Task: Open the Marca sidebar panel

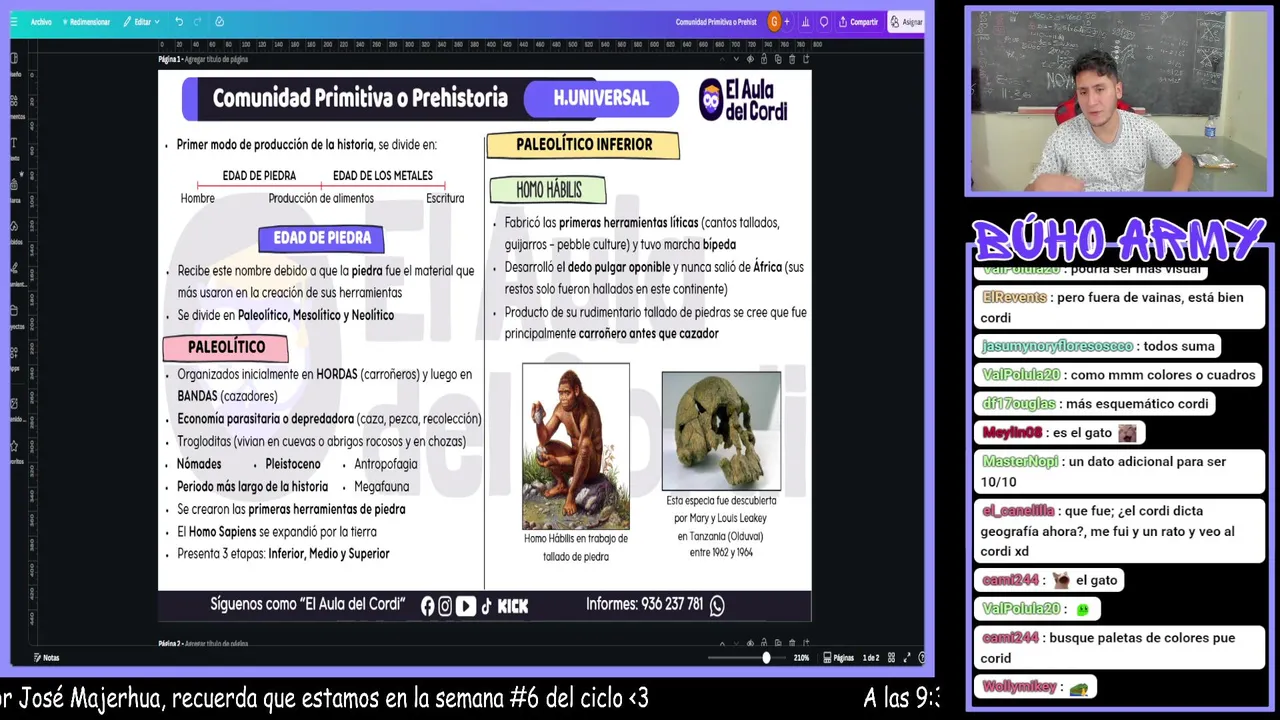Action: [x=14, y=190]
